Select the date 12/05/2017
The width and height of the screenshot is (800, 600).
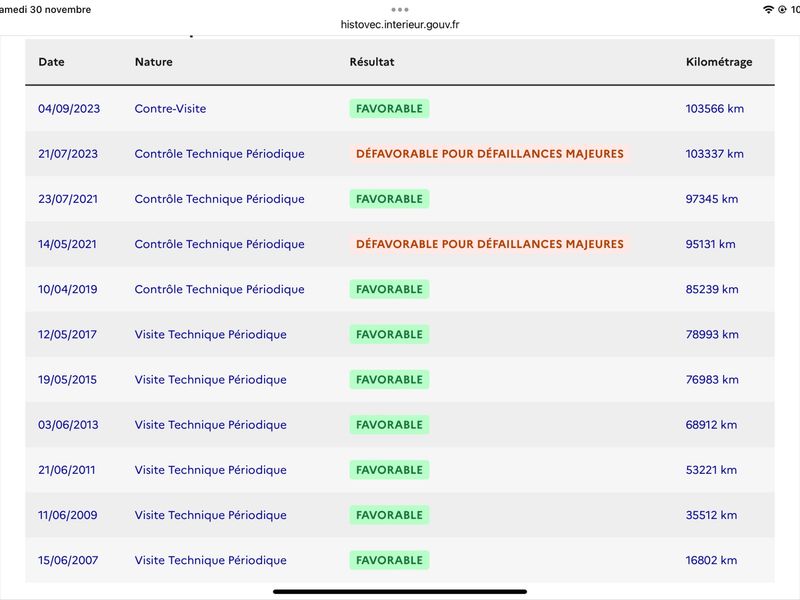[x=67, y=334]
